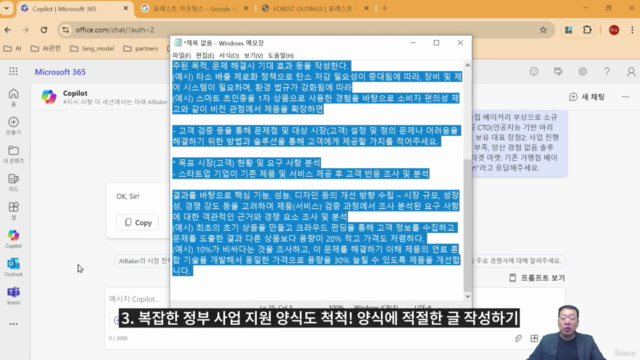The height and width of the screenshot is (360, 640).
Task: Open Notepad Edit (편집) menu
Action: coord(204,56)
